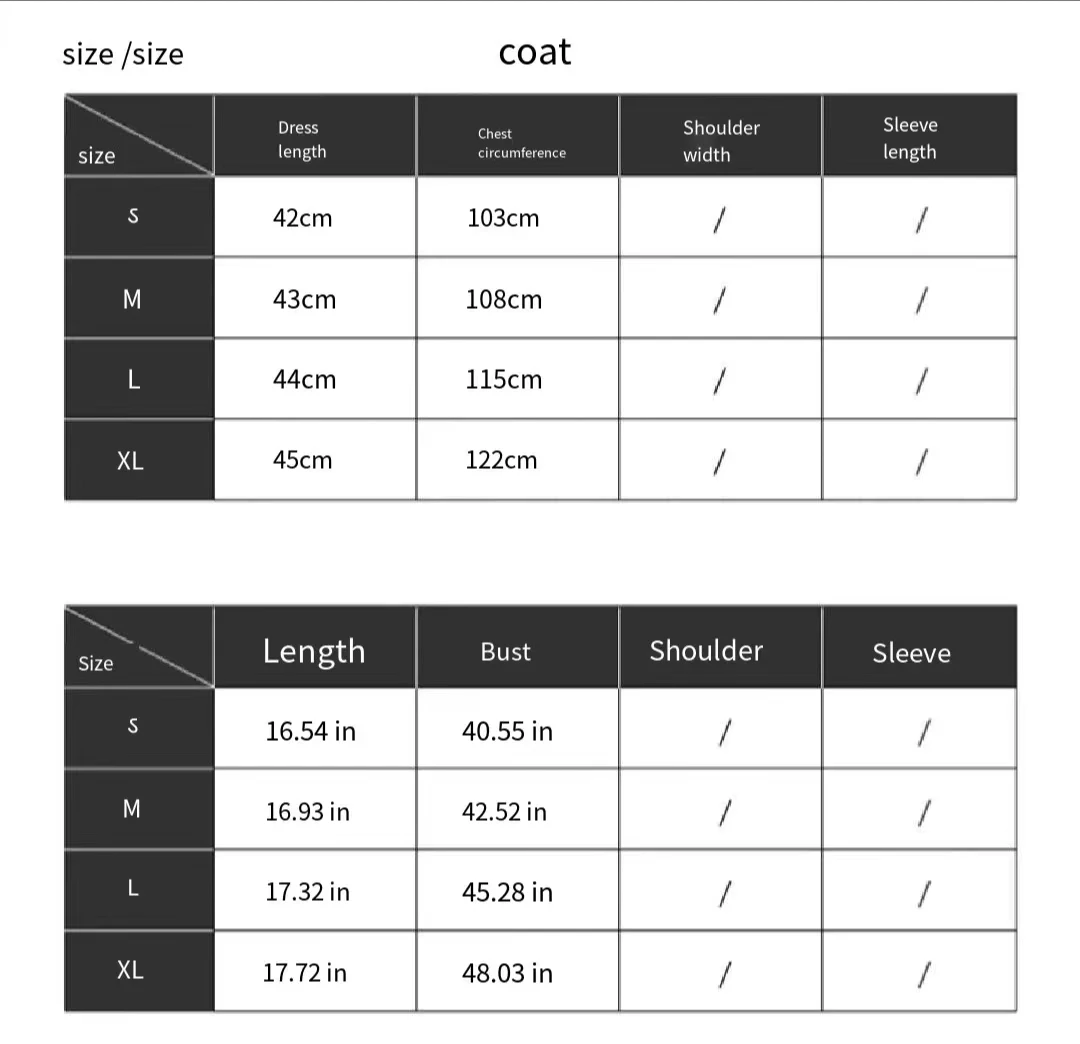
Task: Select the 115cm chest circumference cell
Action: (503, 380)
